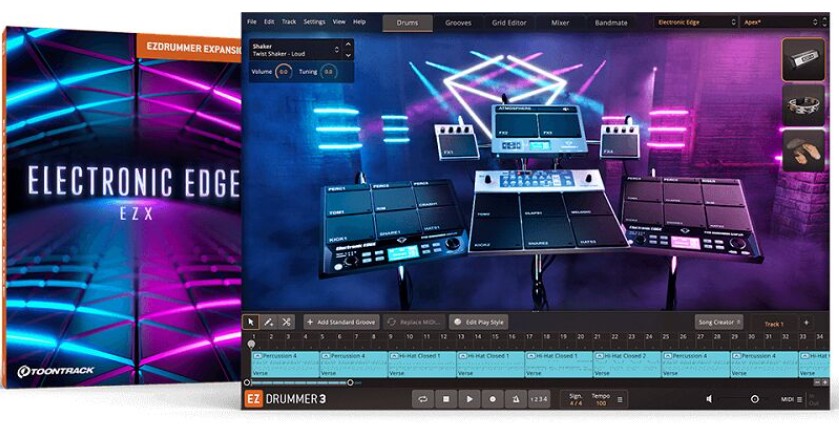
Task: Select the scissors cut tool
Action: (x=286, y=322)
